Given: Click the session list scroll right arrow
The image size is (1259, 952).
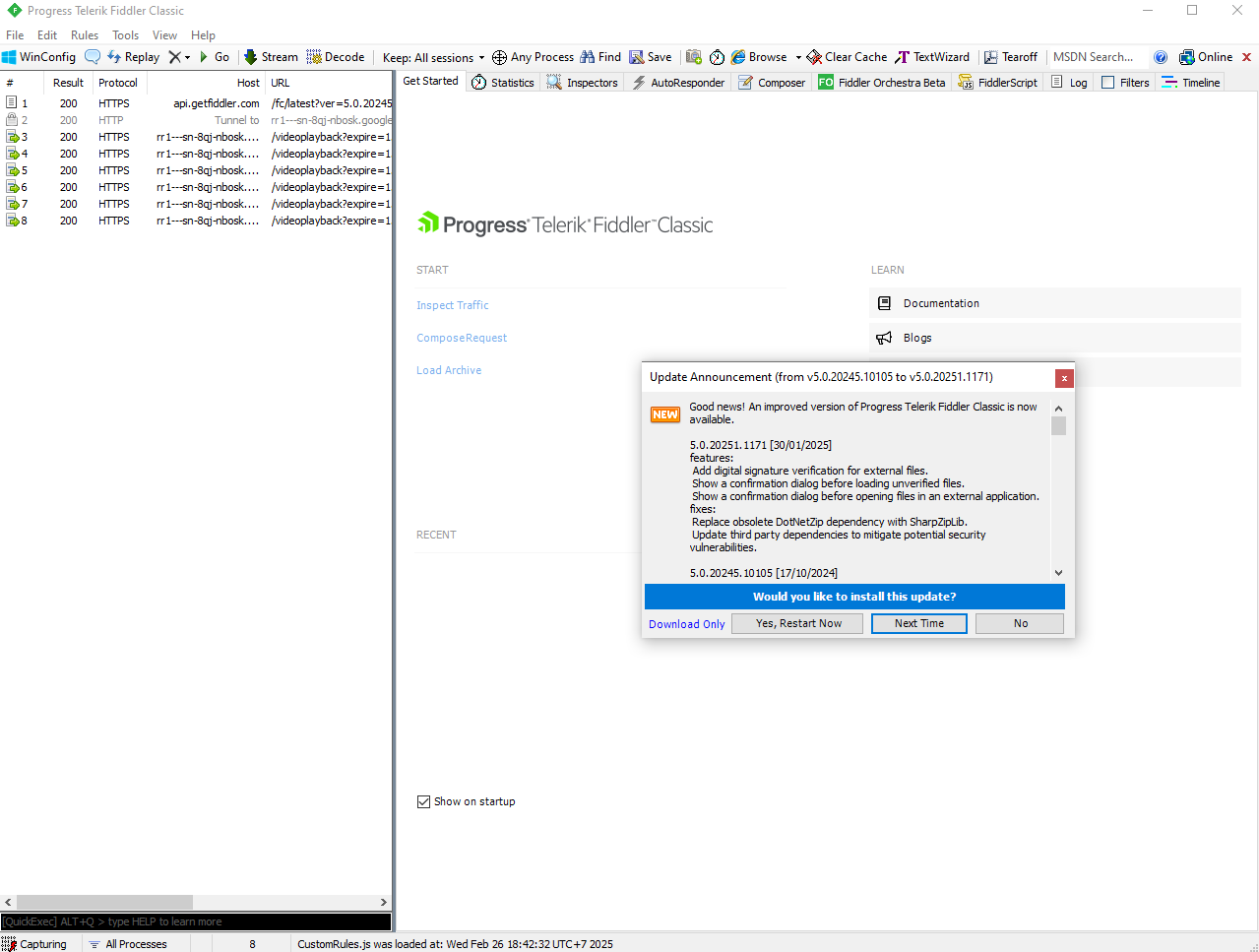Looking at the screenshot, I should pyautogui.click(x=384, y=902).
